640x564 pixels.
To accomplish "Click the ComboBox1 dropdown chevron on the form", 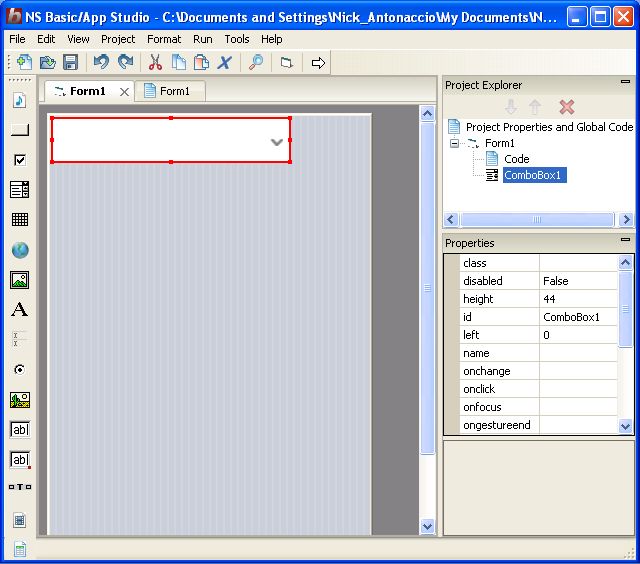I will pos(277,142).
